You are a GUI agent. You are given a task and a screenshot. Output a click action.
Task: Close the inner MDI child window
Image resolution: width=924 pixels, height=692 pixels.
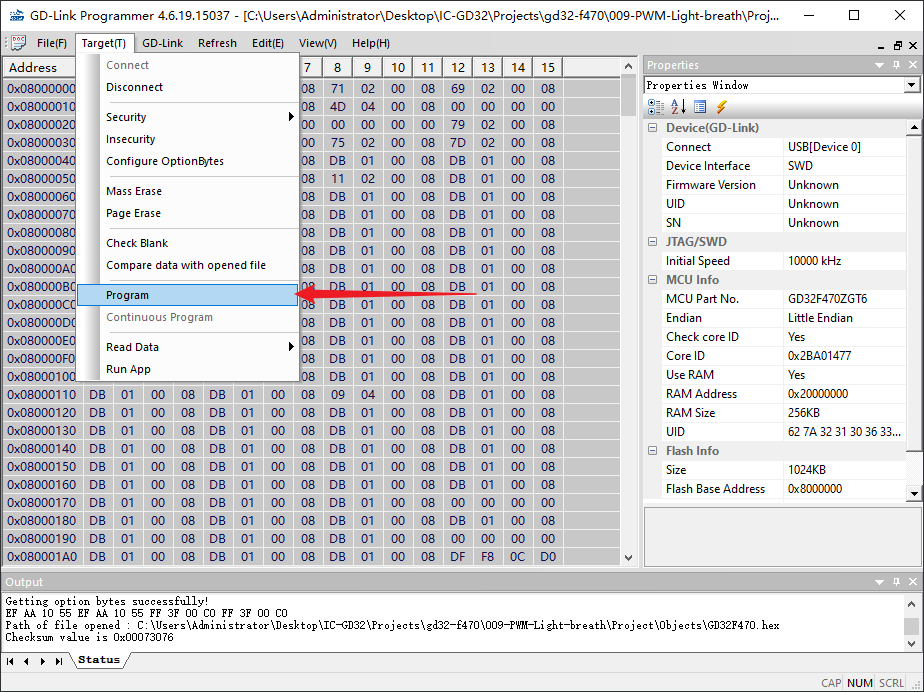click(913, 45)
